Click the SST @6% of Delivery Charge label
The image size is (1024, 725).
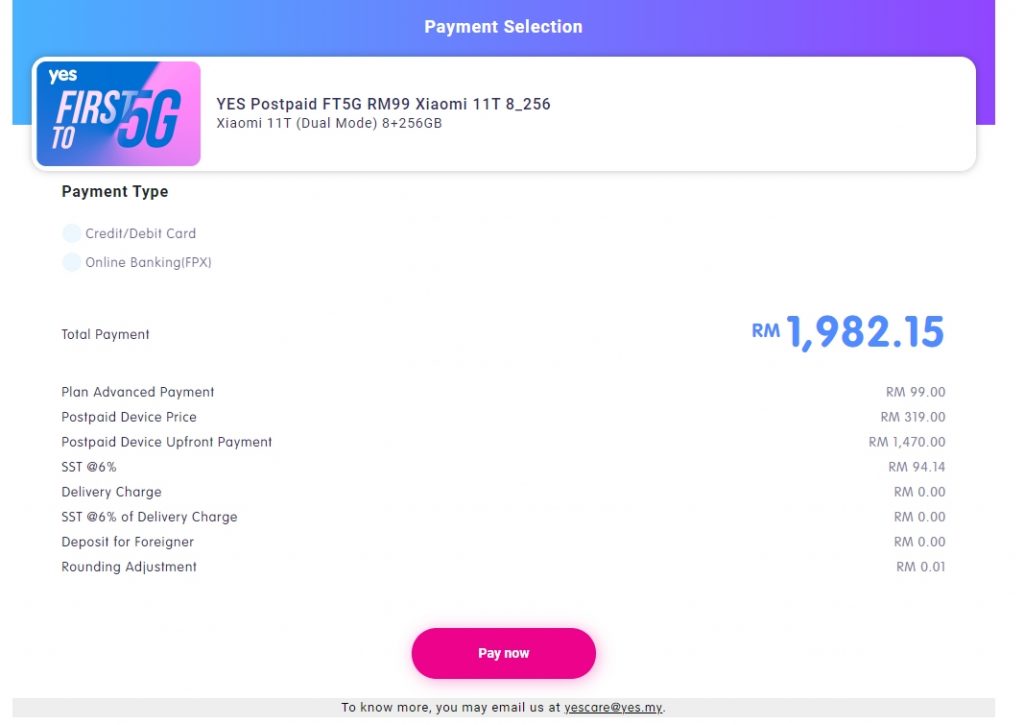point(149,517)
